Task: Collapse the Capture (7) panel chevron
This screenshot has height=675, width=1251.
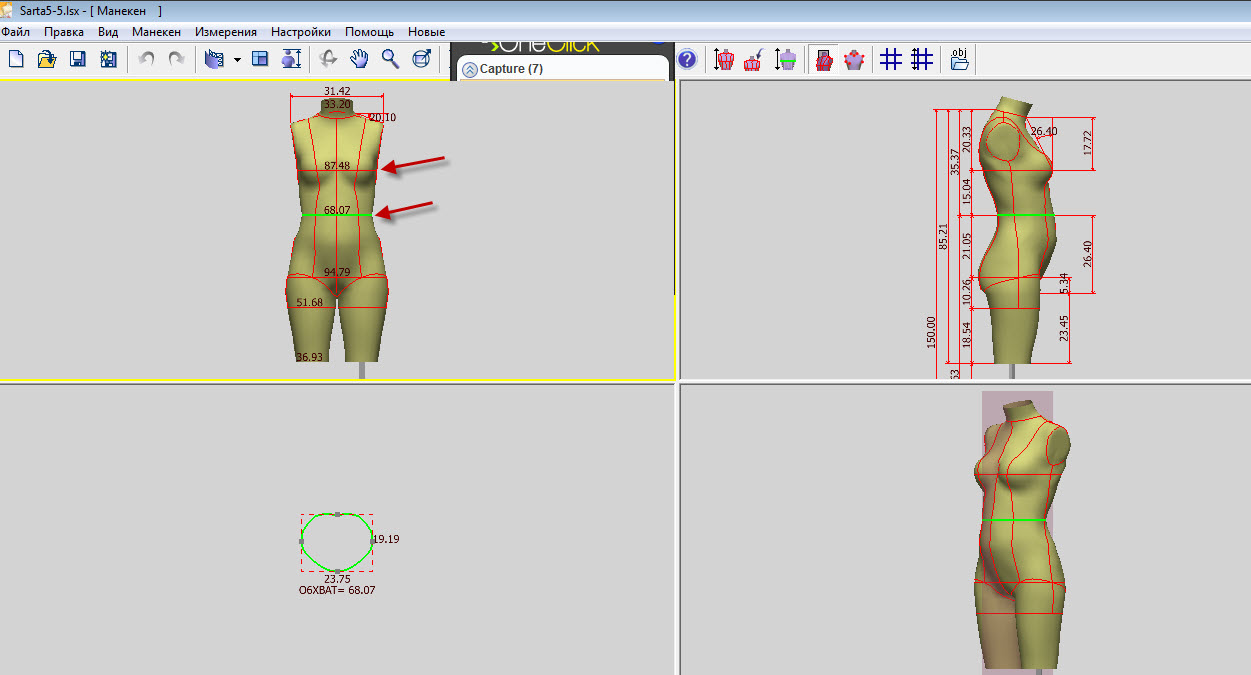Action: 469,69
